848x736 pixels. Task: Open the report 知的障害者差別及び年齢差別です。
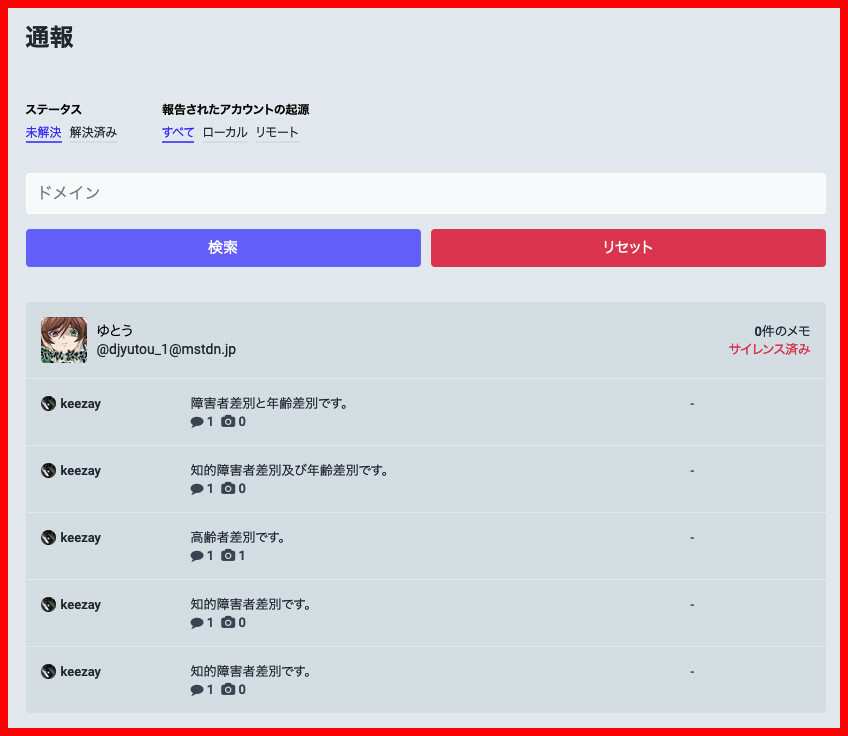click(289, 470)
